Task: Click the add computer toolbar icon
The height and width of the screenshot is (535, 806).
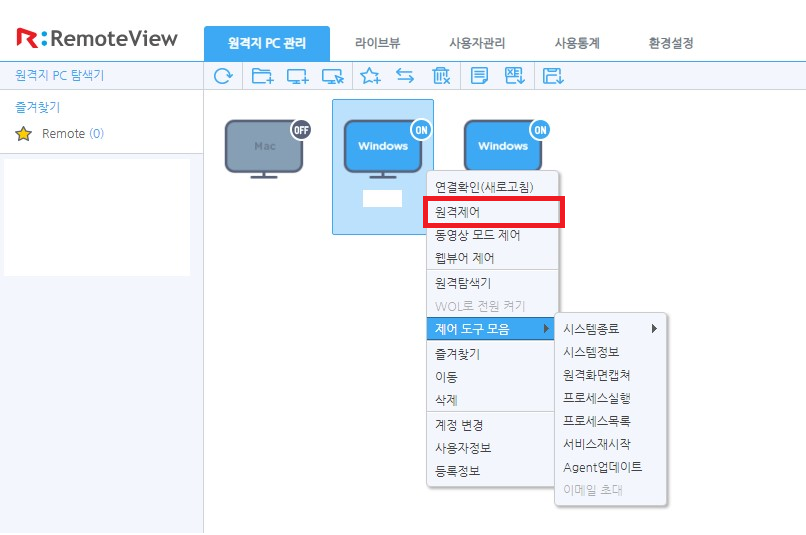Action: tap(298, 75)
